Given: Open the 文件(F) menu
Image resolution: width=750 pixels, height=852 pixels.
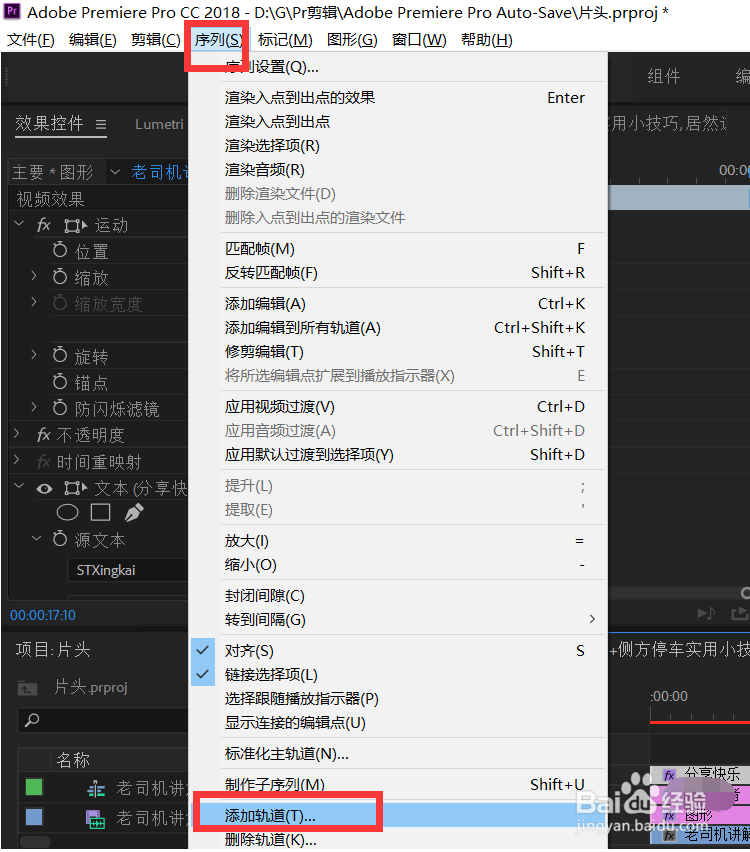Looking at the screenshot, I should (x=31, y=40).
